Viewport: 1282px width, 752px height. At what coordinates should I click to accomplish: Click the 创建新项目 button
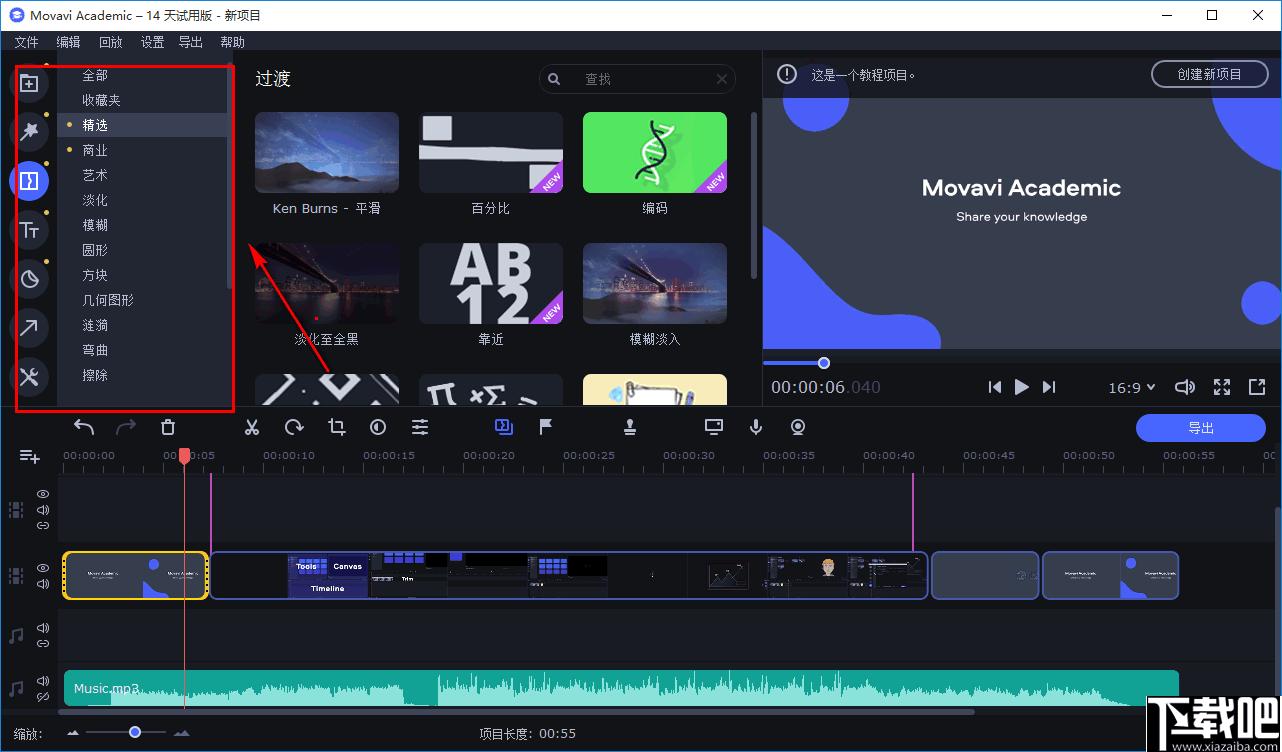coord(1209,74)
